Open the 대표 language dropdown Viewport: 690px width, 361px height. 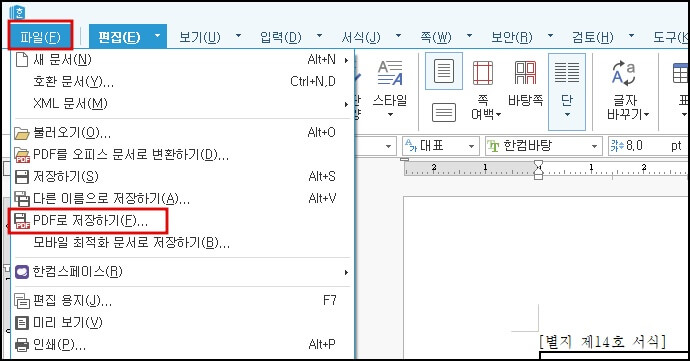pyautogui.click(x=440, y=146)
